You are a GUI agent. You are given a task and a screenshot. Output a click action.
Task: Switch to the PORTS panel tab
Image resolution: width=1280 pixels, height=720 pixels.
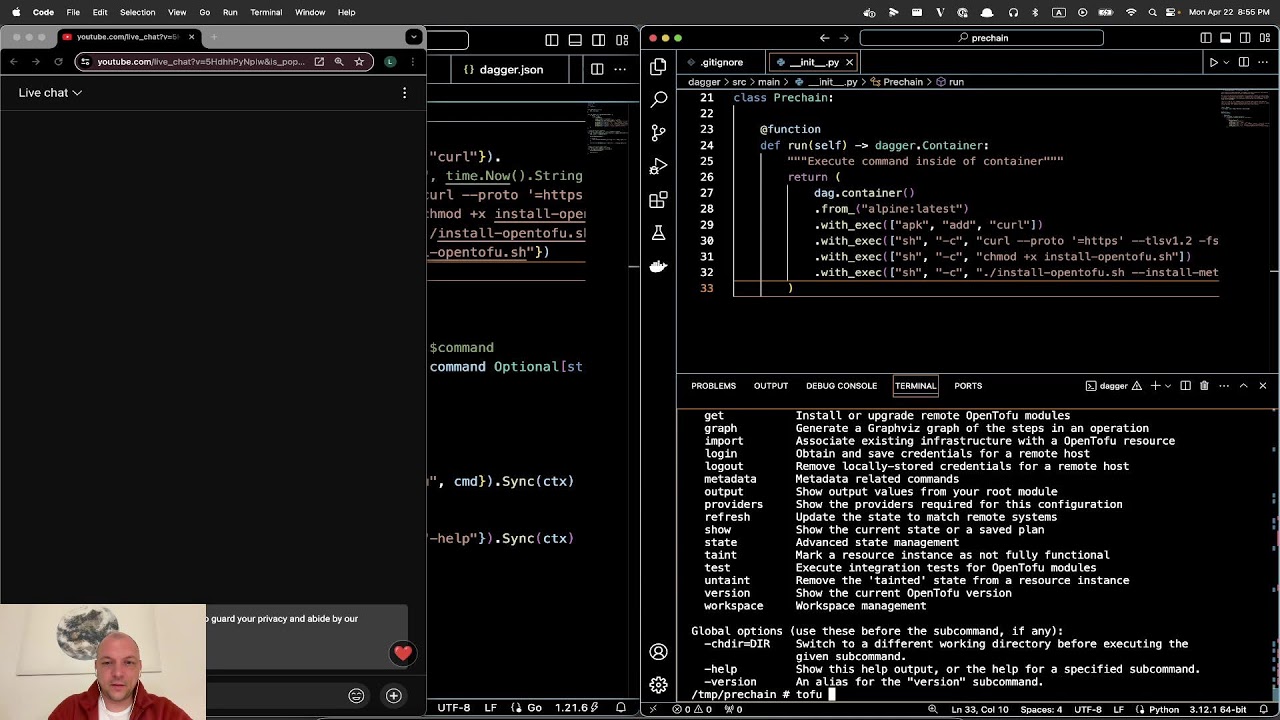click(x=968, y=386)
